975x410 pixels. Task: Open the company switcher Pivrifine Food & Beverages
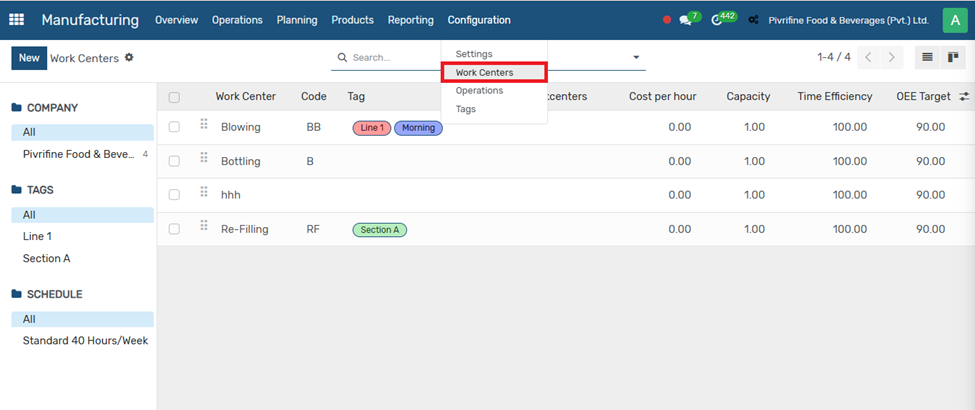839,20
